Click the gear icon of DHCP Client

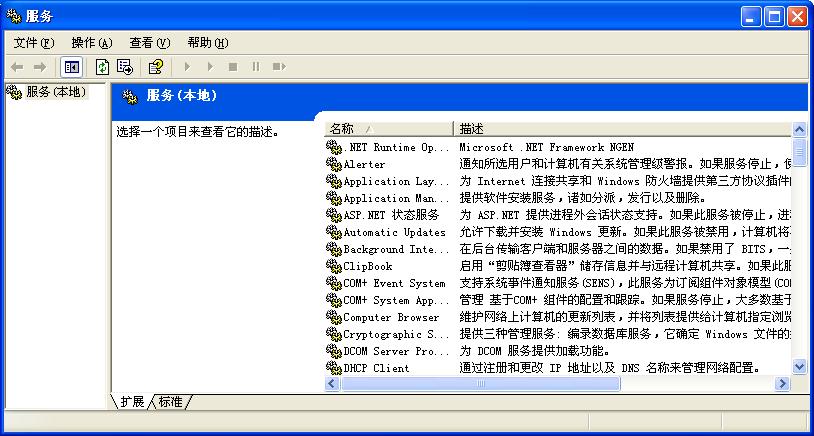[333, 367]
